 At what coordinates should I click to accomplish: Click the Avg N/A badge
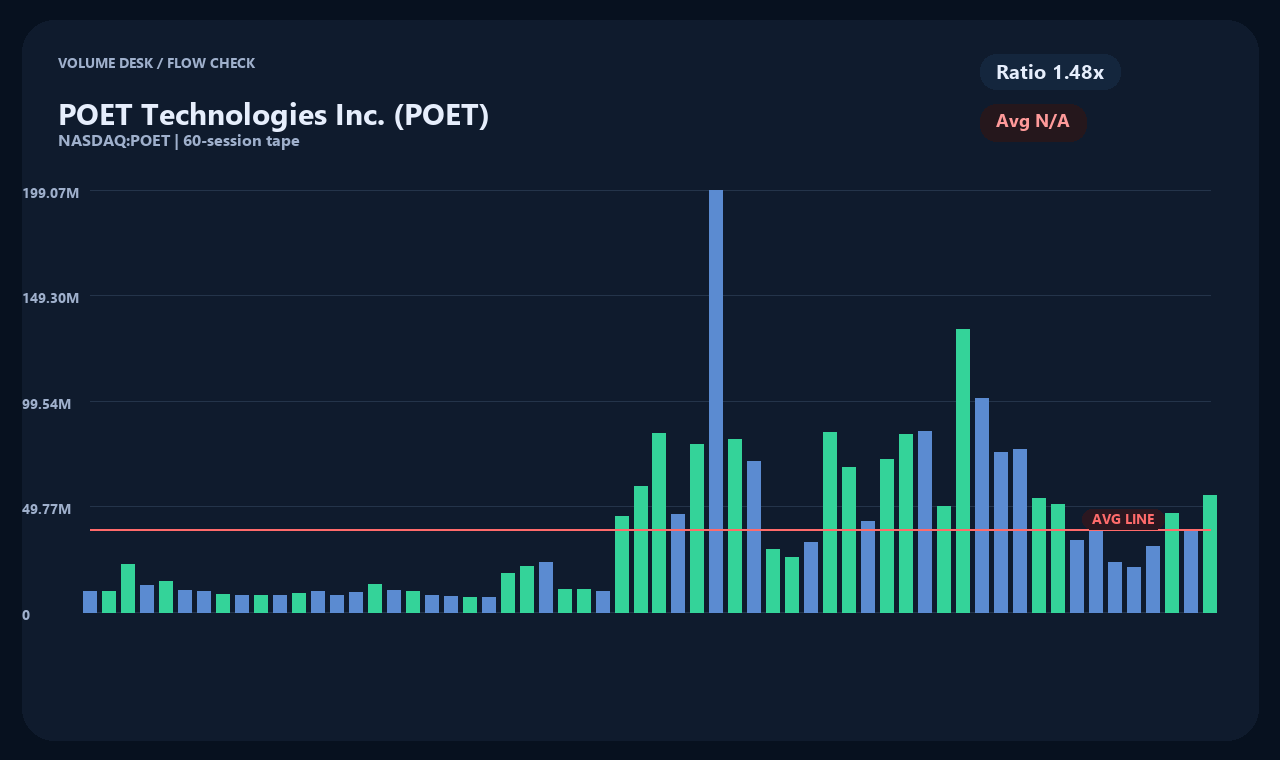click(1033, 122)
